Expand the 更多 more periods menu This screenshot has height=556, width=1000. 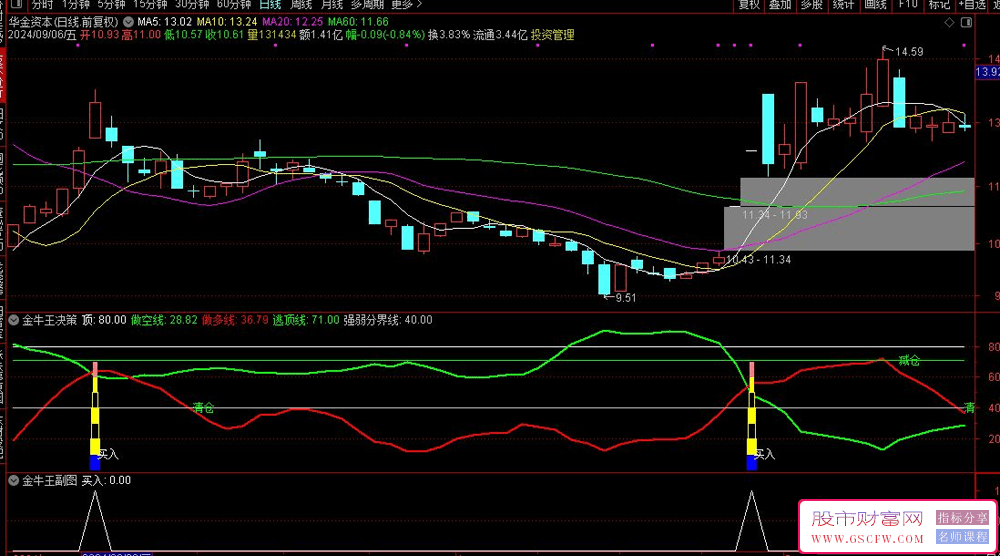(406, 4)
